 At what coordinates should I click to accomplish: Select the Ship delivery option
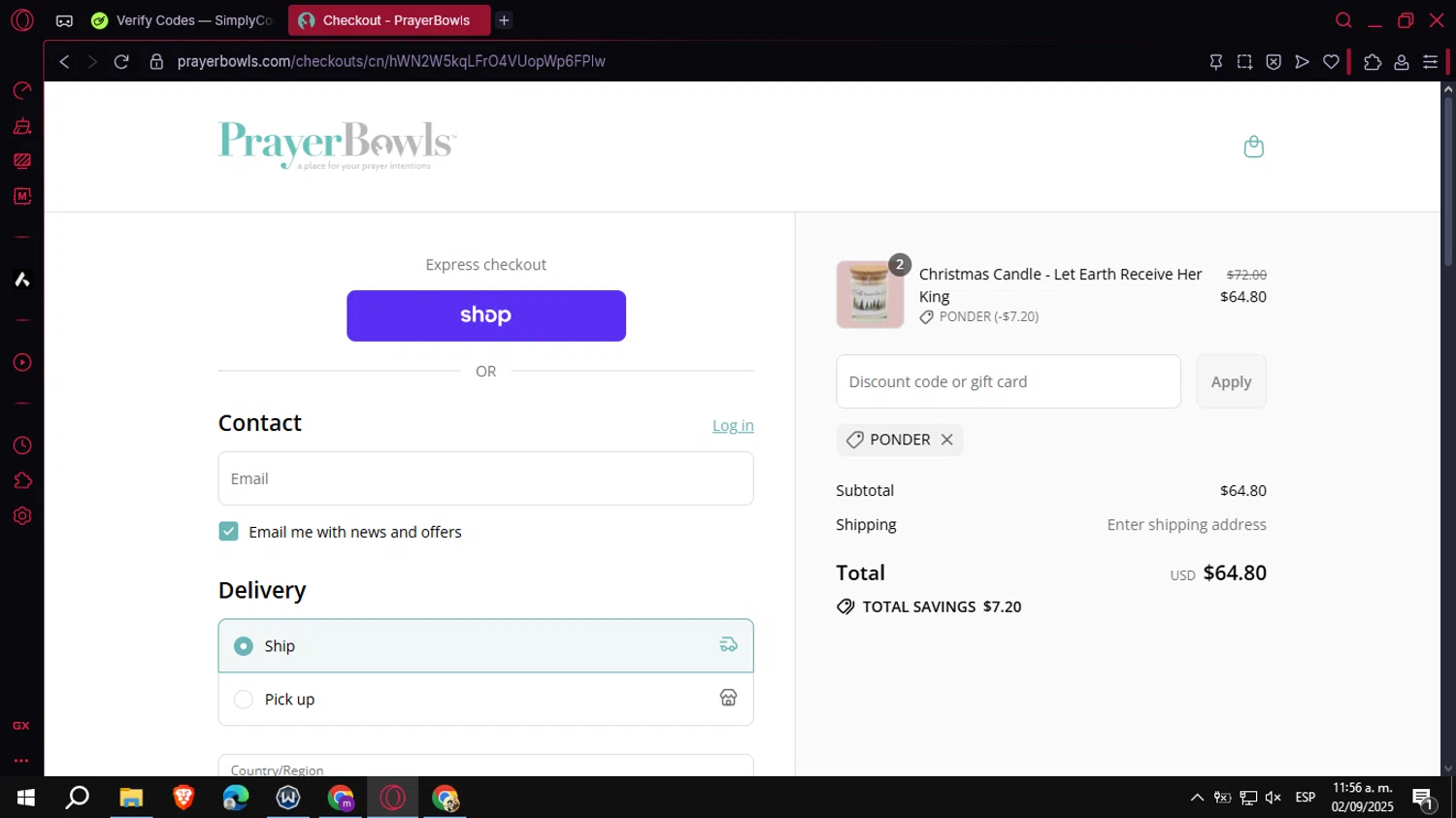coord(485,646)
